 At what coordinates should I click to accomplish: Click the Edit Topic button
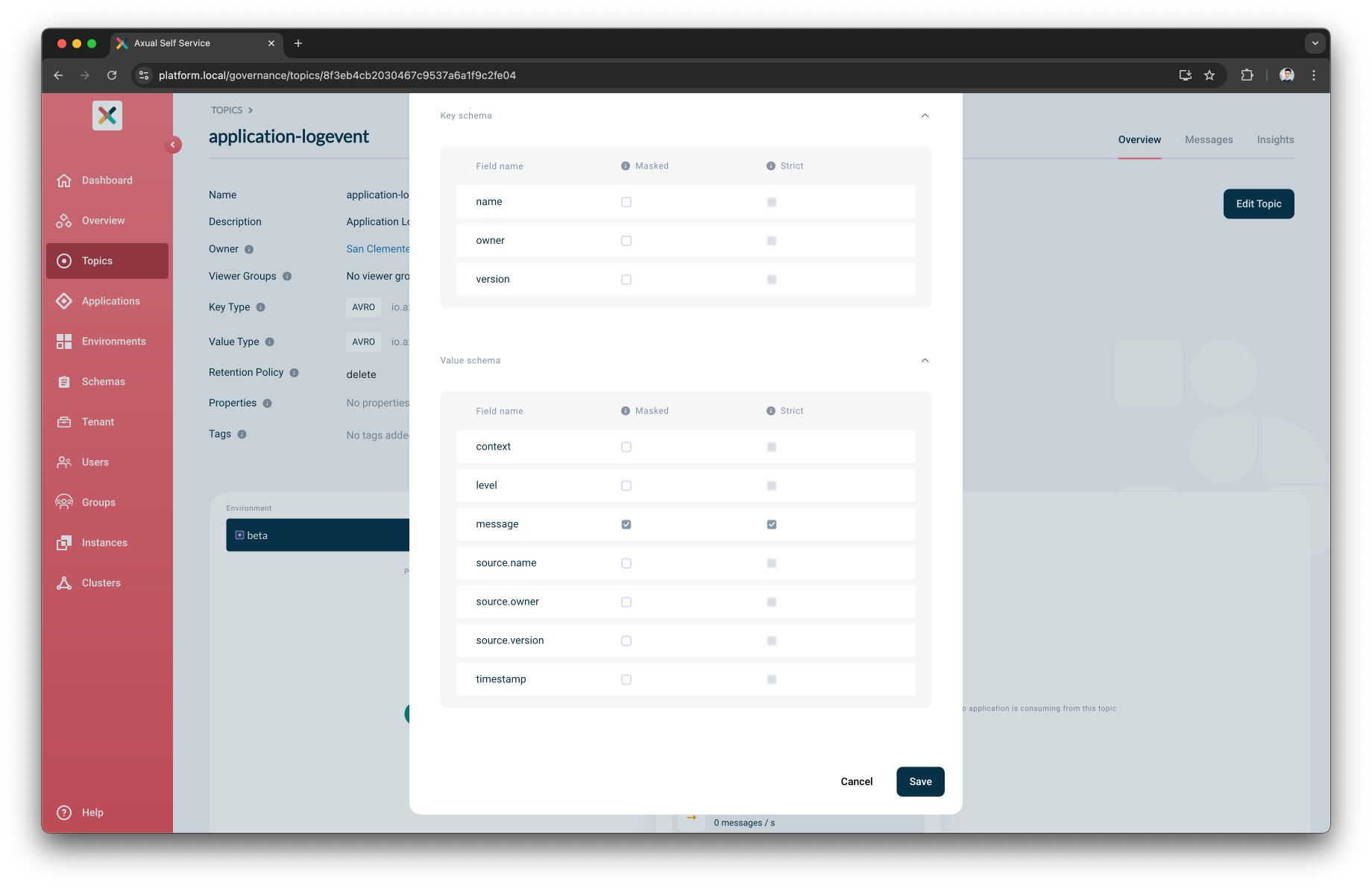[1259, 204]
